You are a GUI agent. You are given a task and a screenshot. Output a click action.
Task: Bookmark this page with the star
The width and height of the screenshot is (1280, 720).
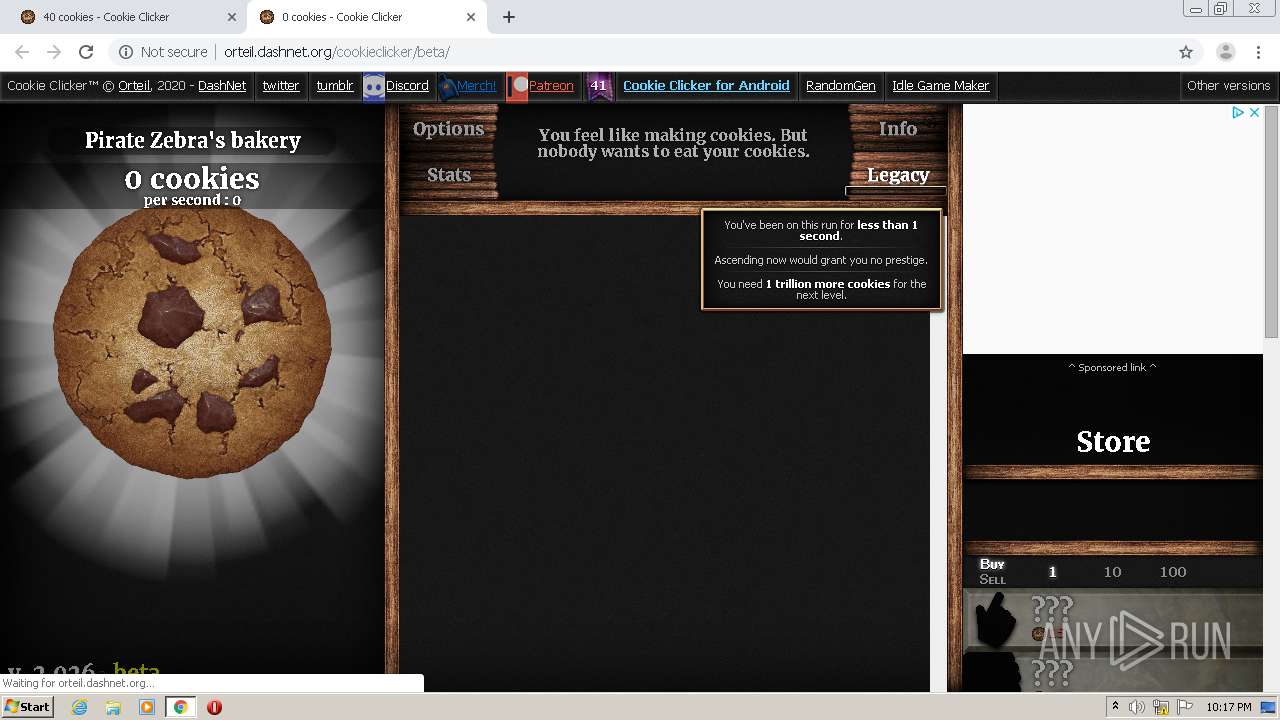click(x=1186, y=52)
